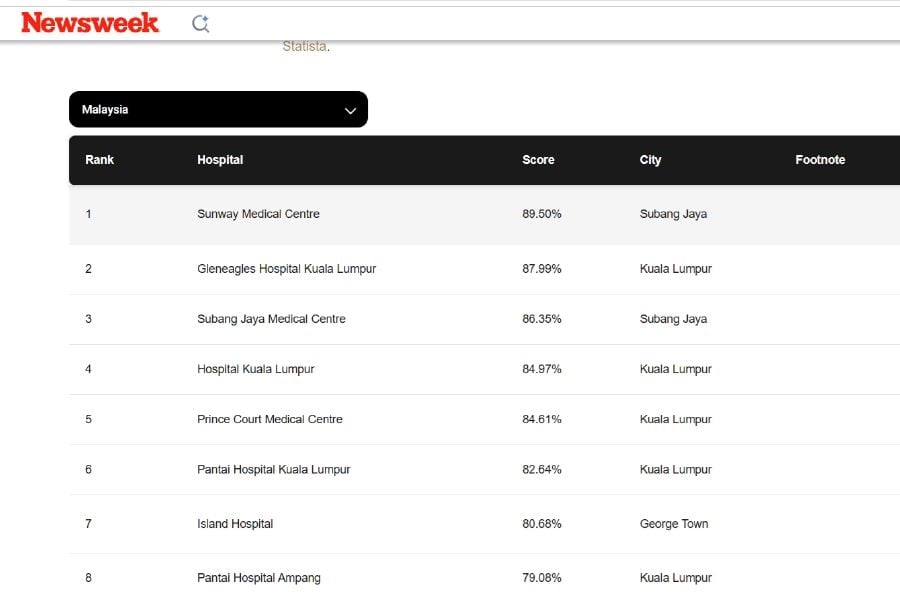Click the 84.61% score cell

pos(541,419)
